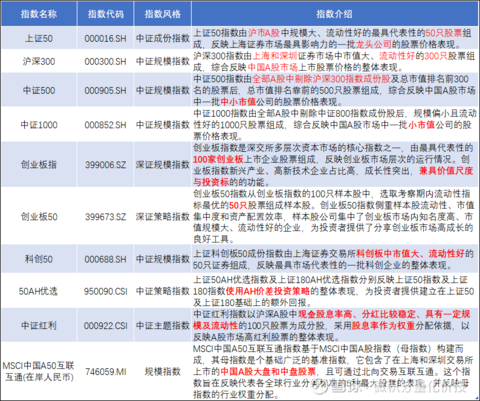Select the 创业板50 index name cell
Image resolution: width=480 pixels, height=401 pixels.
(39, 217)
